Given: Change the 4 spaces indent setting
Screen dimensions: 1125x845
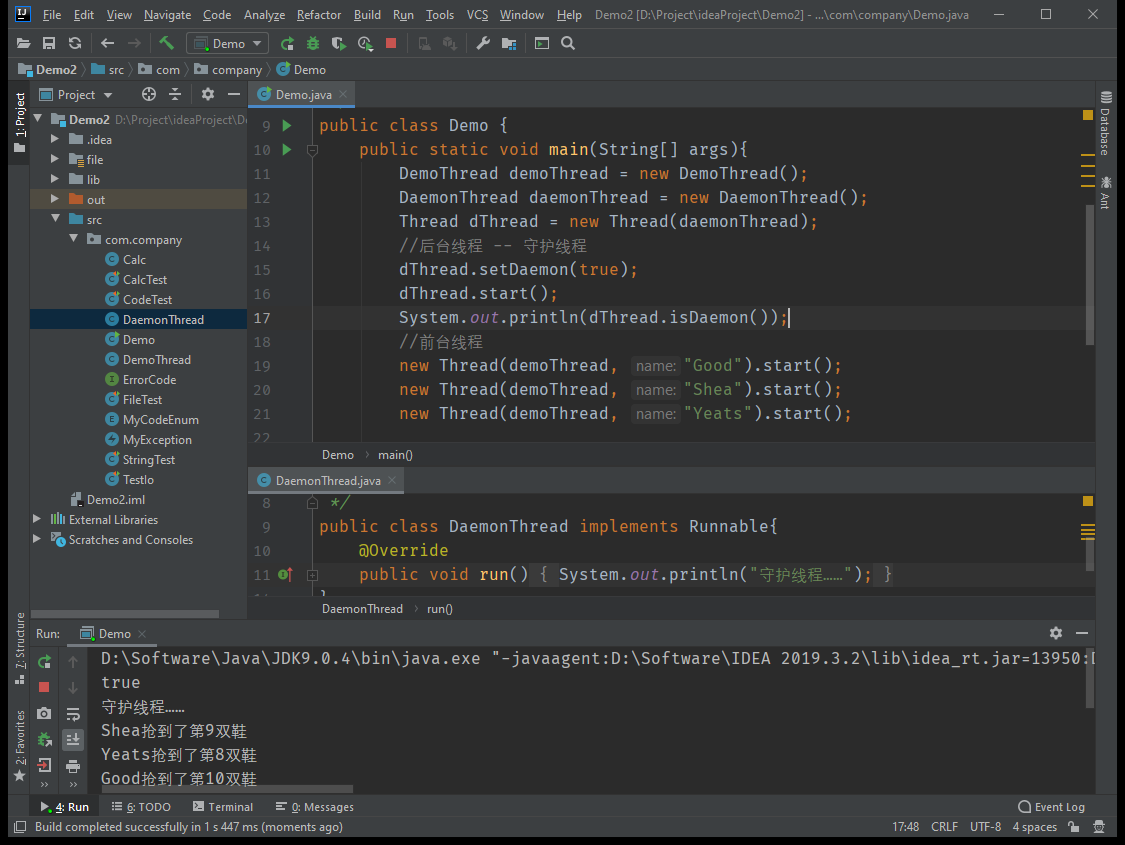Looking at the screenshot, I should (x=1034, y=826).
